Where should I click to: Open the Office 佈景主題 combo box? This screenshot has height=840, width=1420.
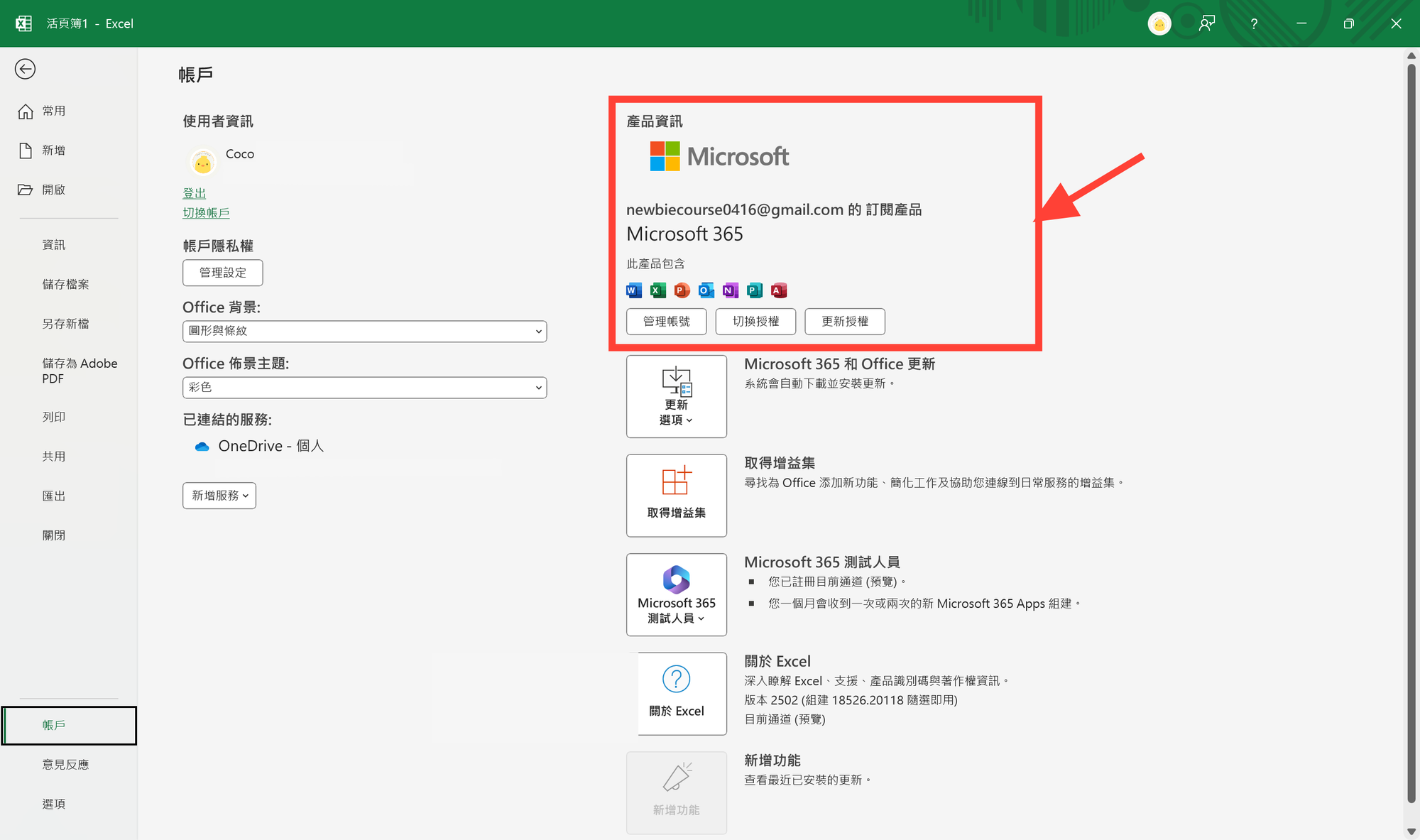(x=364, y=387)
